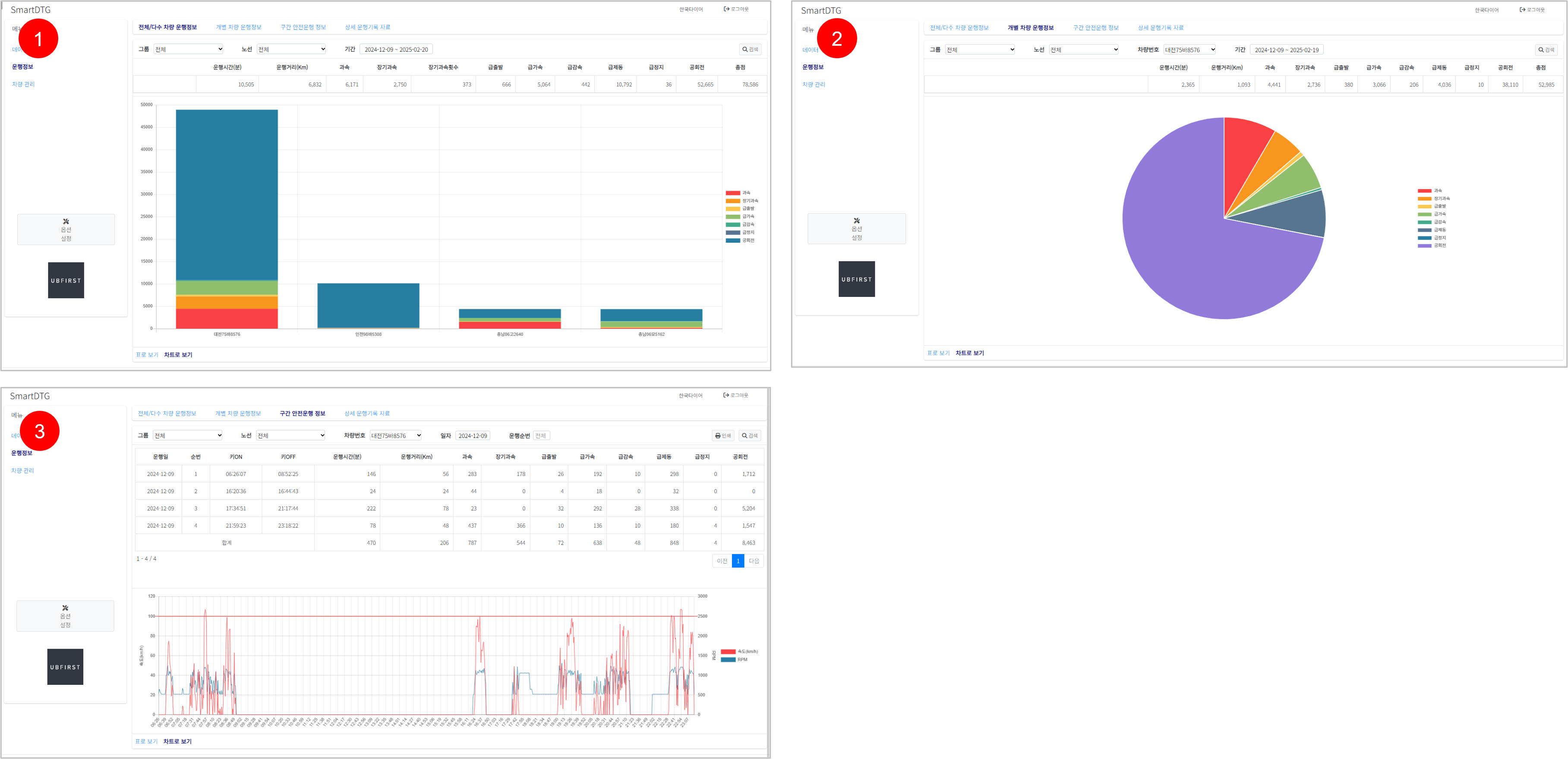Click the 인쇄 print icon button
The width and height of the screenshot is (1568, 759).
tap(722, 436)
